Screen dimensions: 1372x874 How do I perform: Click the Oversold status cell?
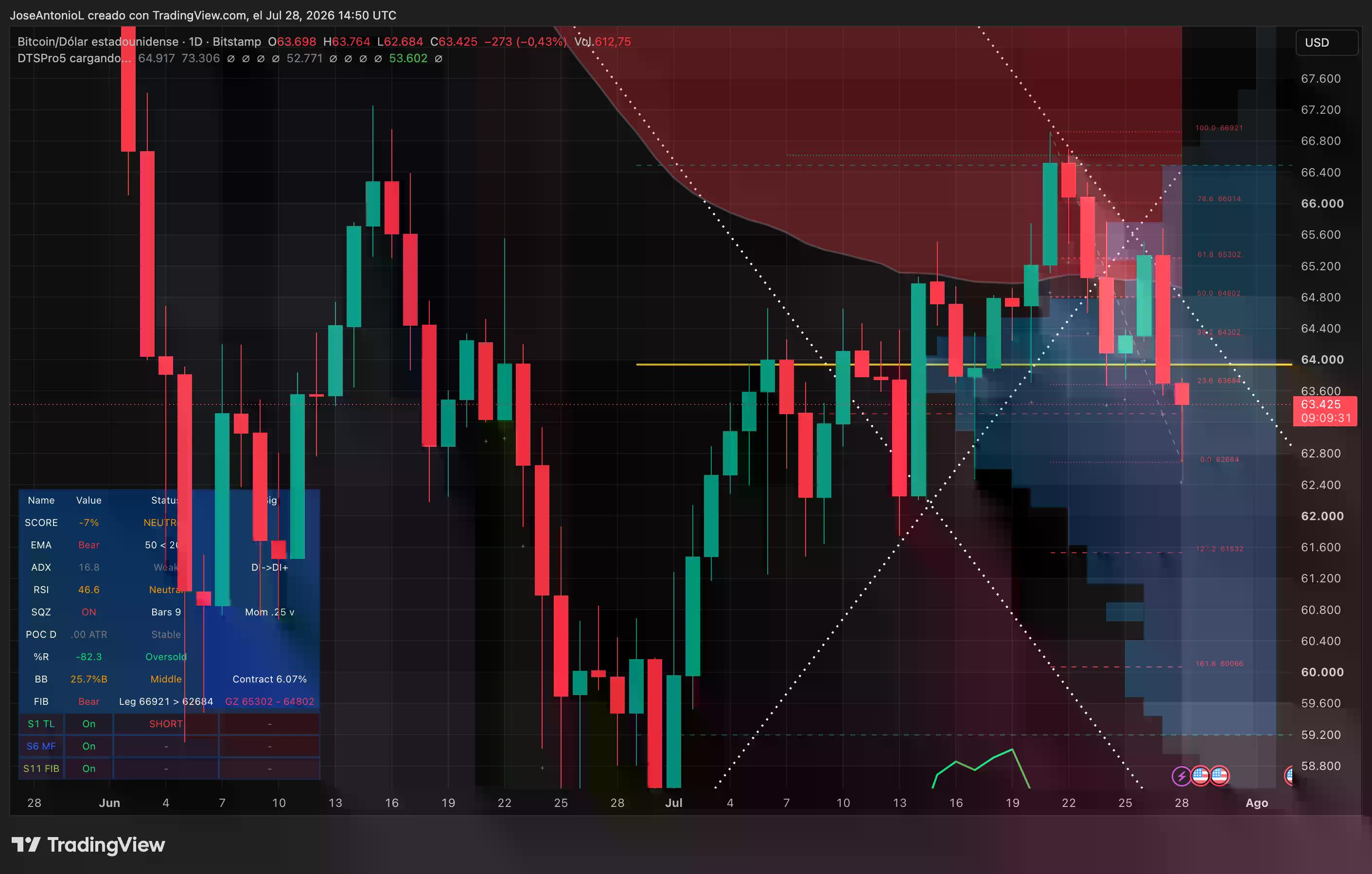click(x=166, y=656)
